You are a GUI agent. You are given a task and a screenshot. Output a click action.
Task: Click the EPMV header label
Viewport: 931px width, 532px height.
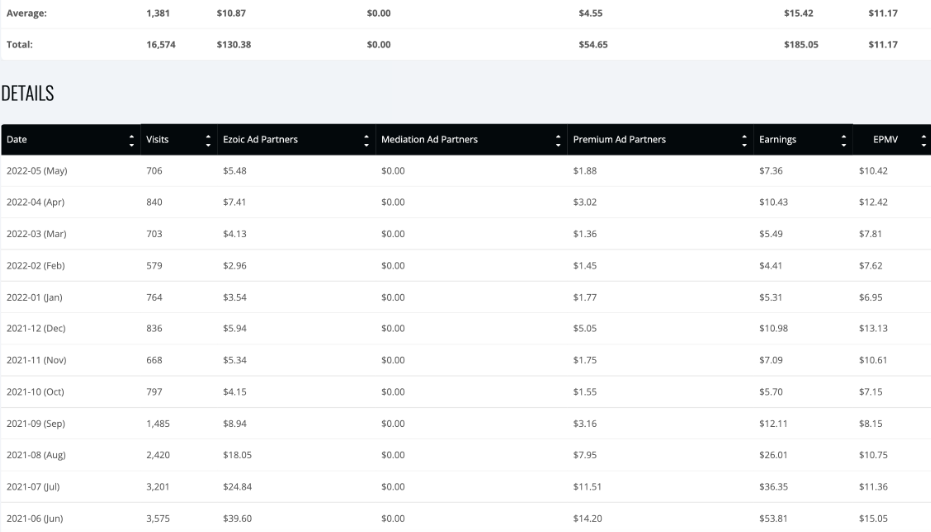(x=885, y=140)
